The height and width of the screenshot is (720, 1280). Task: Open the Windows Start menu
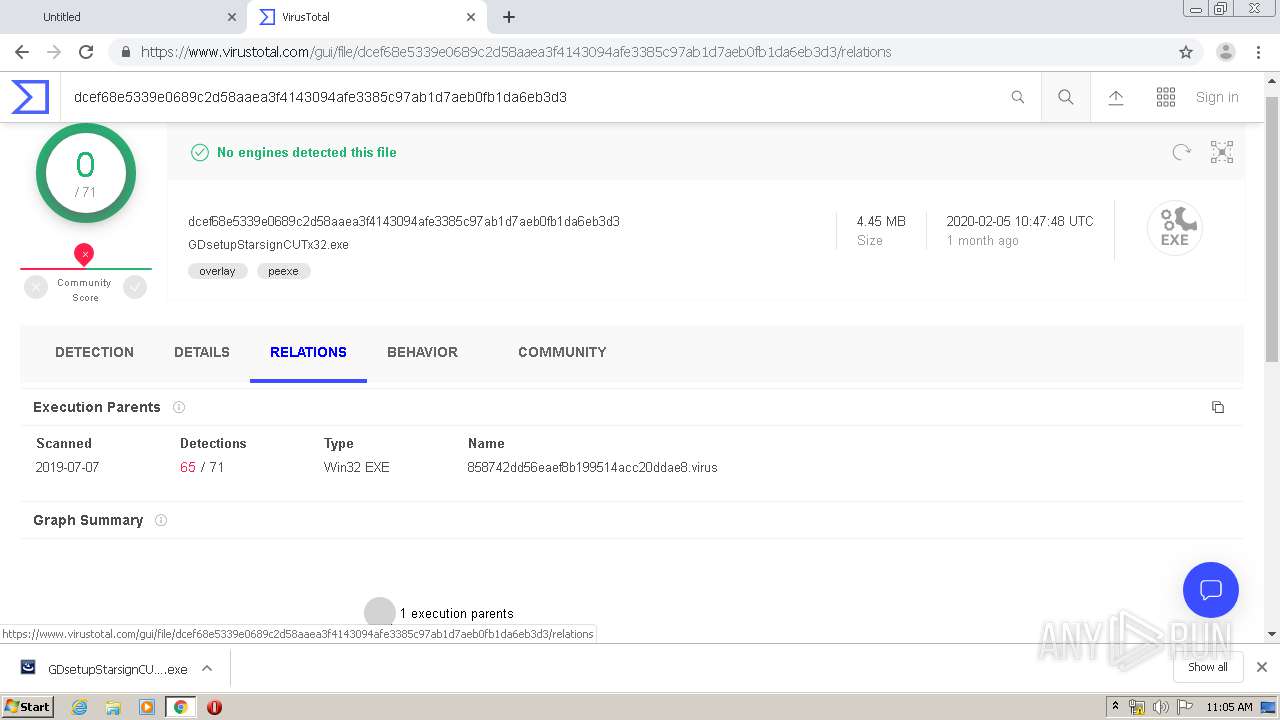click(28, 706)
